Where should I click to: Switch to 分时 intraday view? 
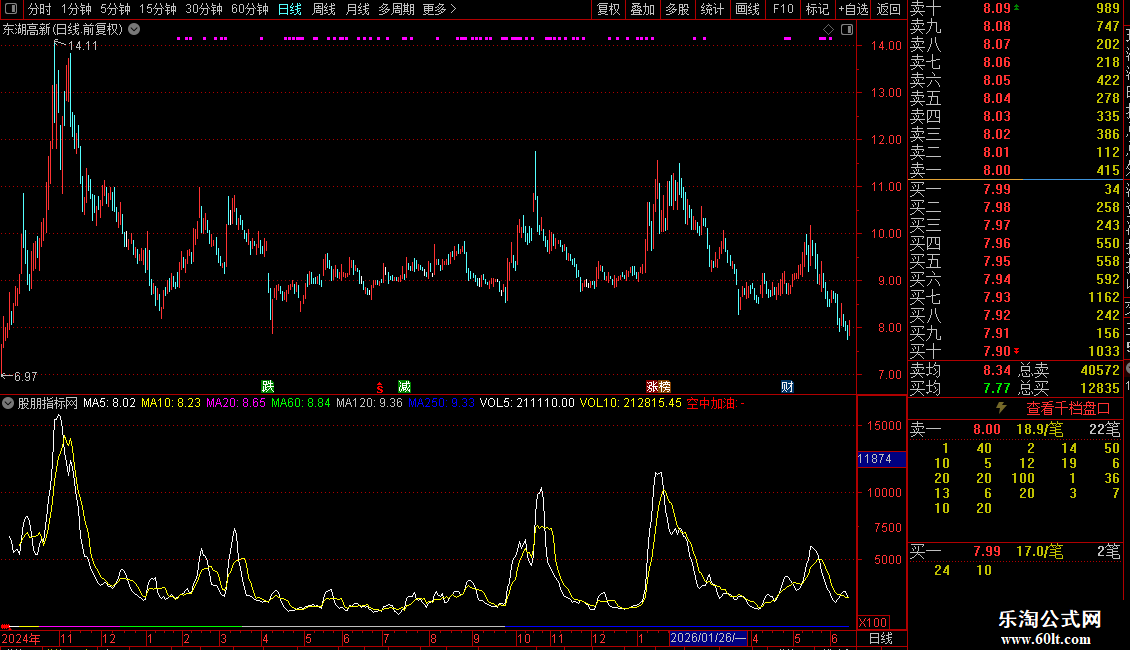40,9
